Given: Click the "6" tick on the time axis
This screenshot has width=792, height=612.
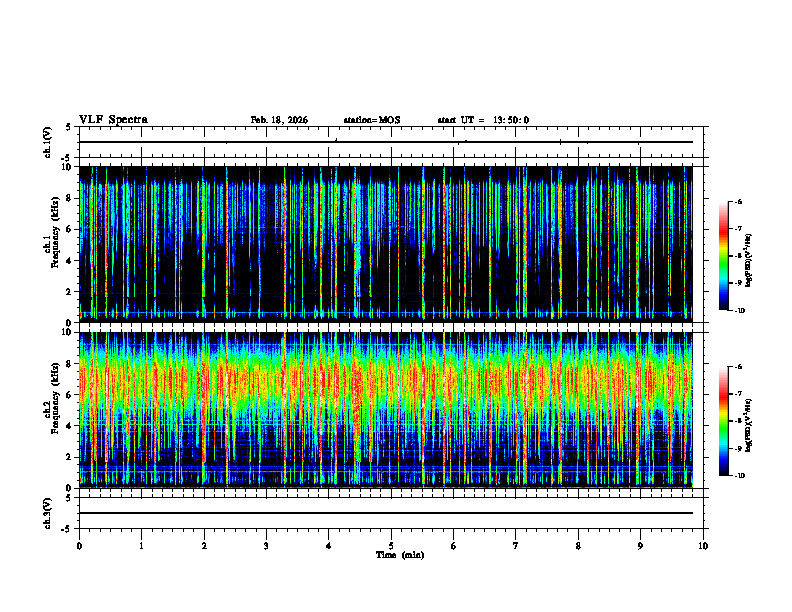Looking at the screenshot, I should click(454, 546).
